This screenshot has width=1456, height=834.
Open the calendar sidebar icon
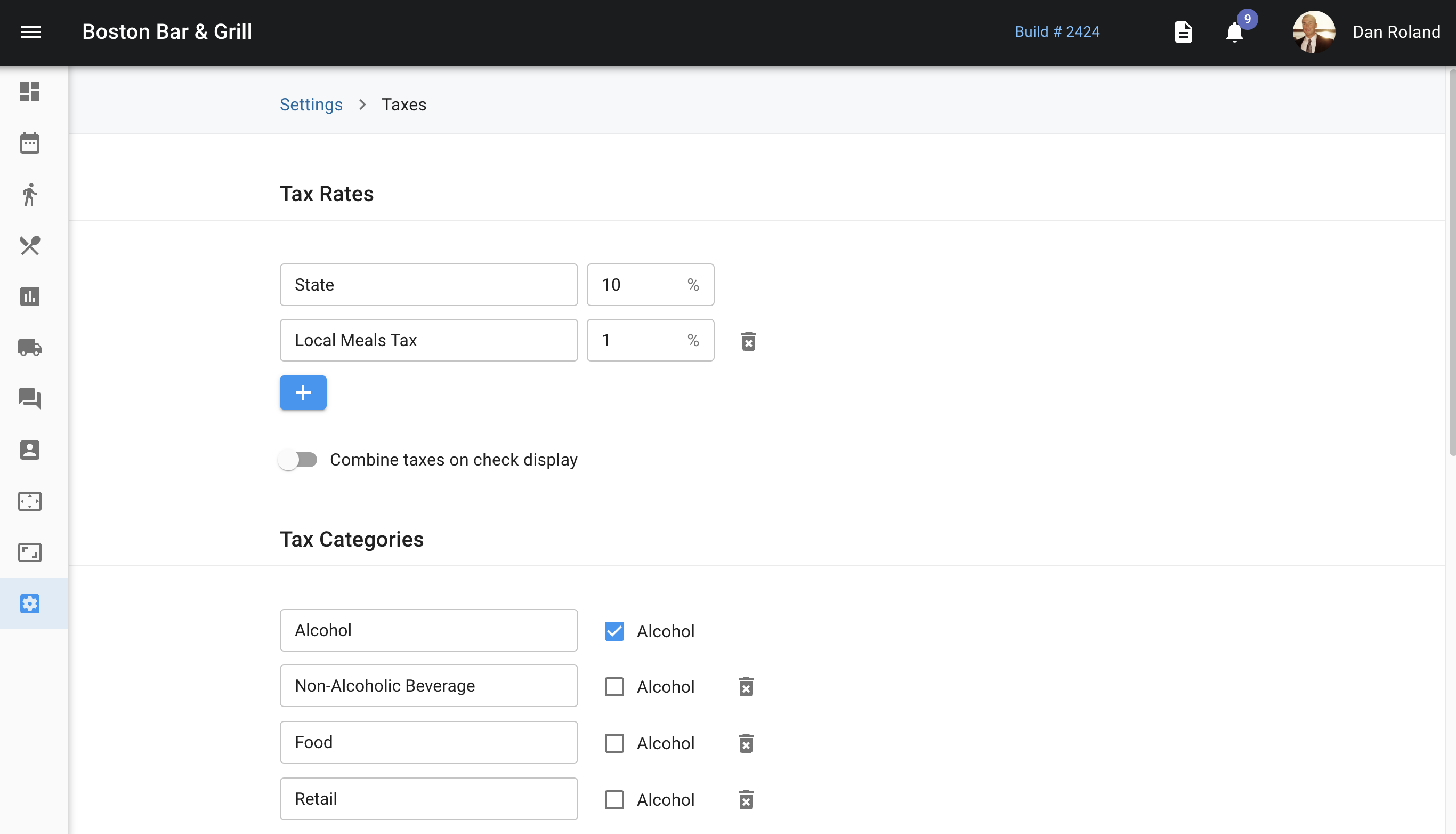[x=30, y=143]
